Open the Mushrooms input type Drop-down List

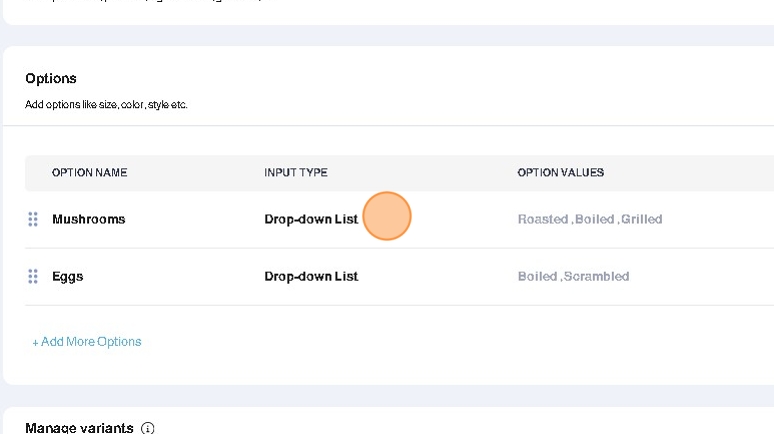[x=311, y=219]
